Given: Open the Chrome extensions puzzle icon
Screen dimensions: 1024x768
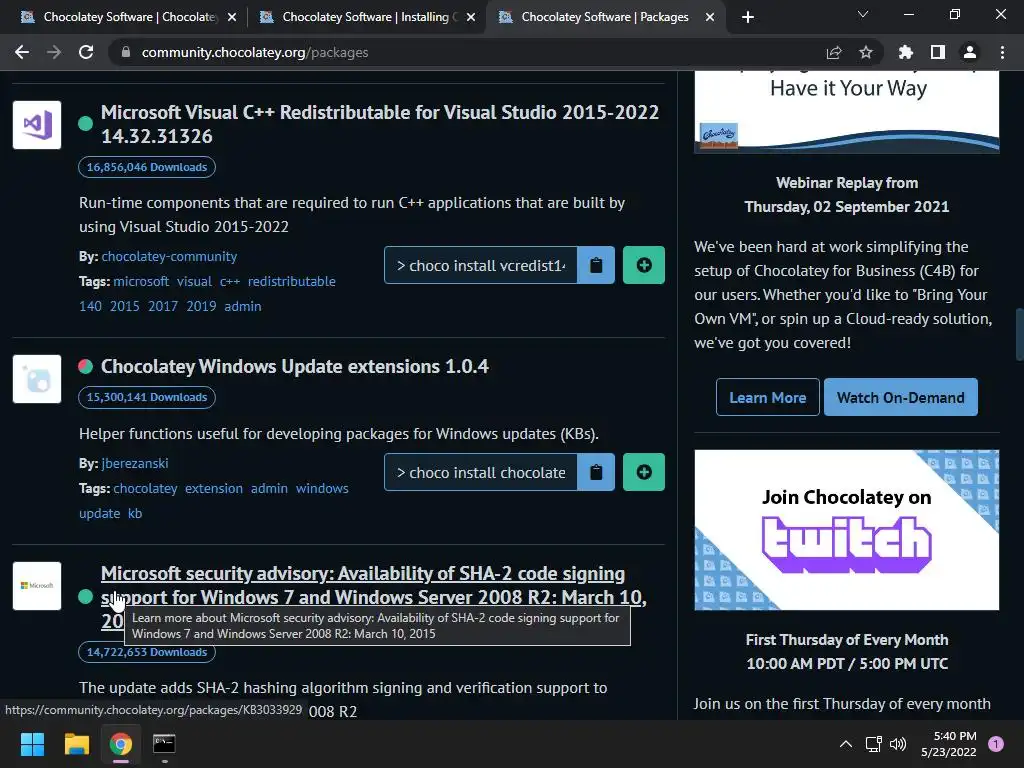Looking at the screenshot, I should point(906,52).
